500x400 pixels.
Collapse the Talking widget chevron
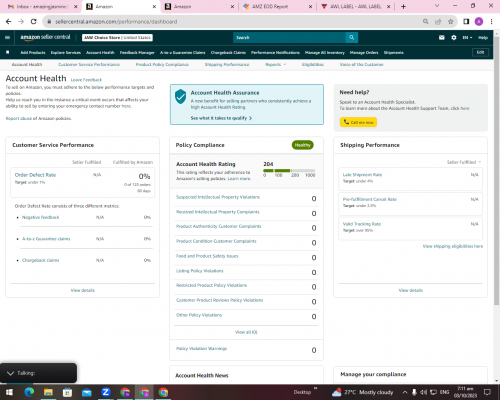pos(10,373)
